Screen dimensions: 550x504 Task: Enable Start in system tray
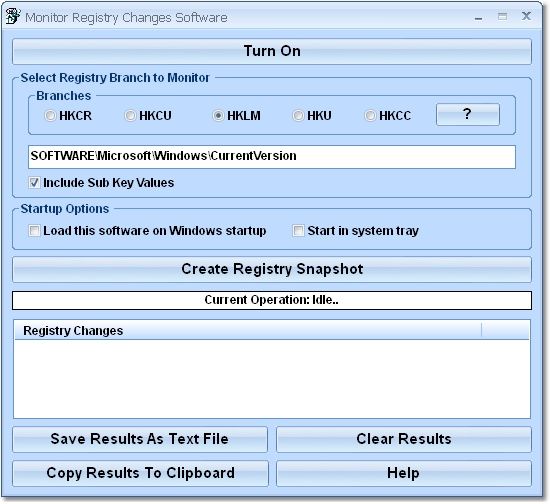coord(298,230)
